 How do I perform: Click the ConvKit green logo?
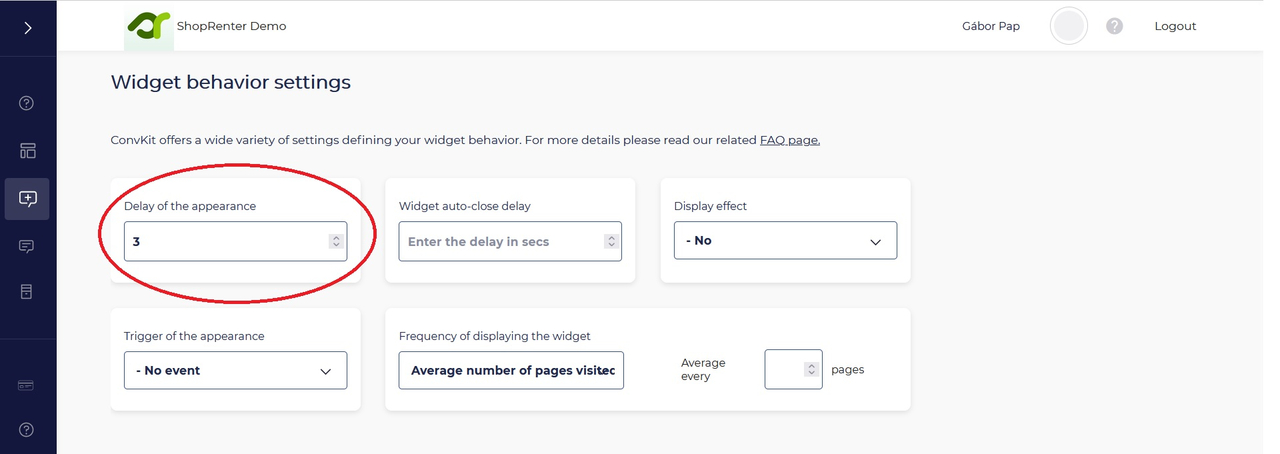[147, 27]
